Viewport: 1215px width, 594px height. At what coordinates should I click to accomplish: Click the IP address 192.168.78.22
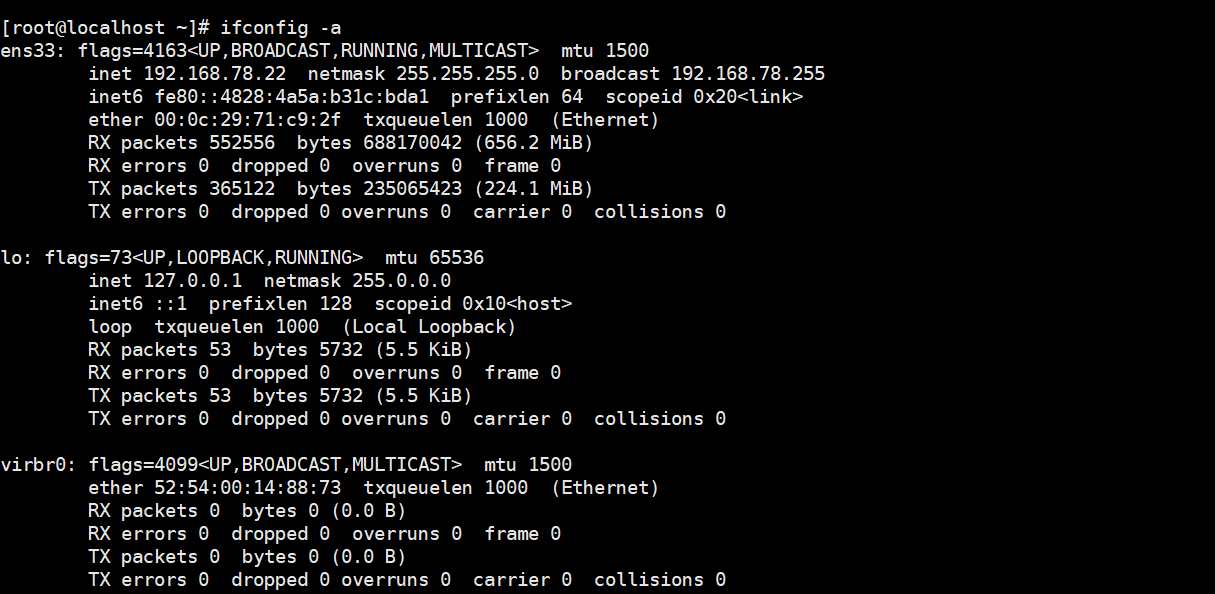[215, 74]
